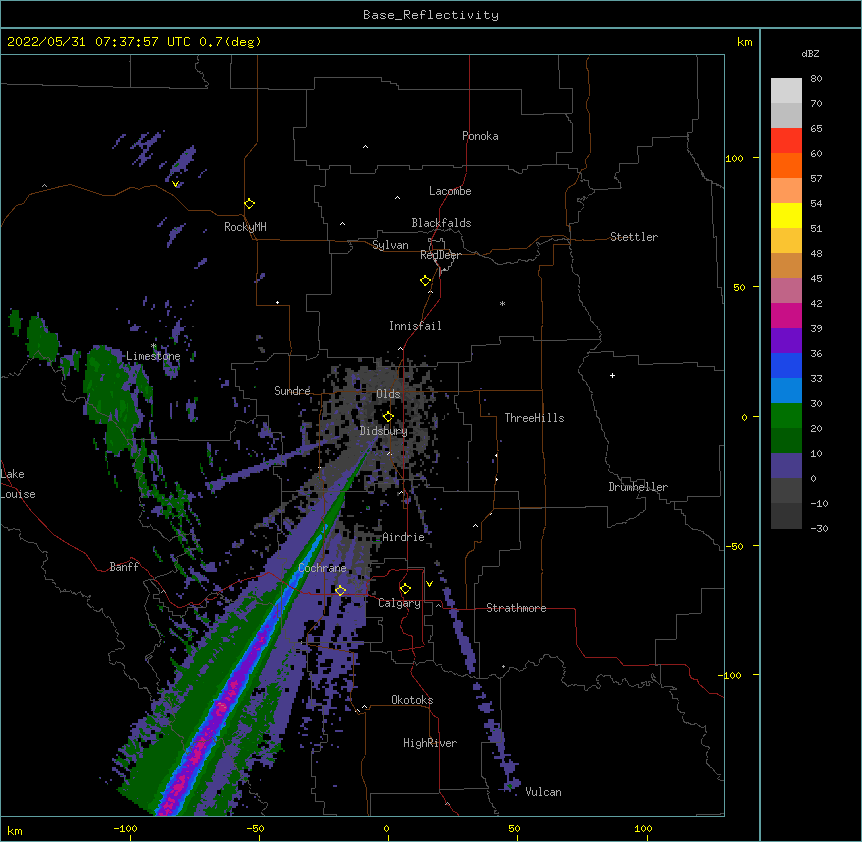
Task: Click the Okotoks label
Action: (412, 700)
